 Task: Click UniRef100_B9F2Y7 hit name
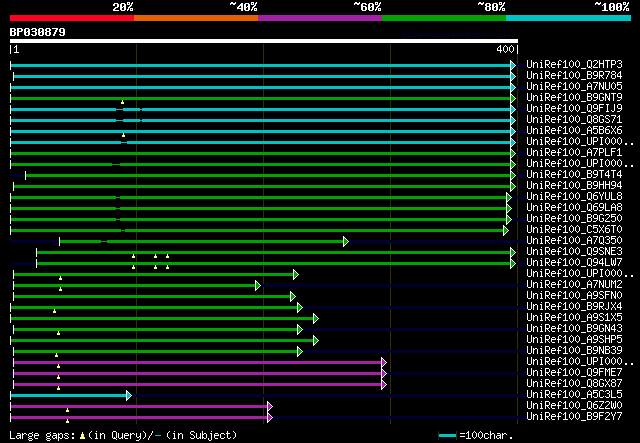574,417
